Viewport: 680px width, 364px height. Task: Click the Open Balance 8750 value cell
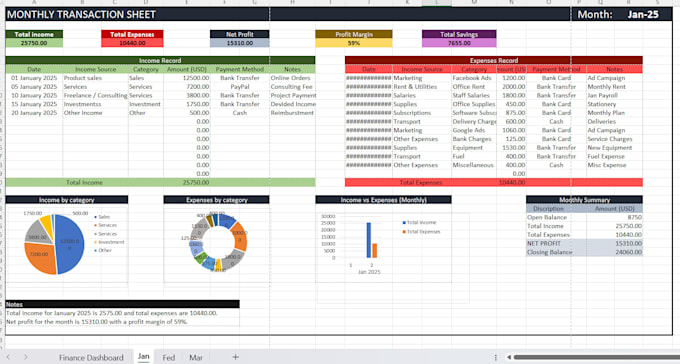[x=615, y=217]
